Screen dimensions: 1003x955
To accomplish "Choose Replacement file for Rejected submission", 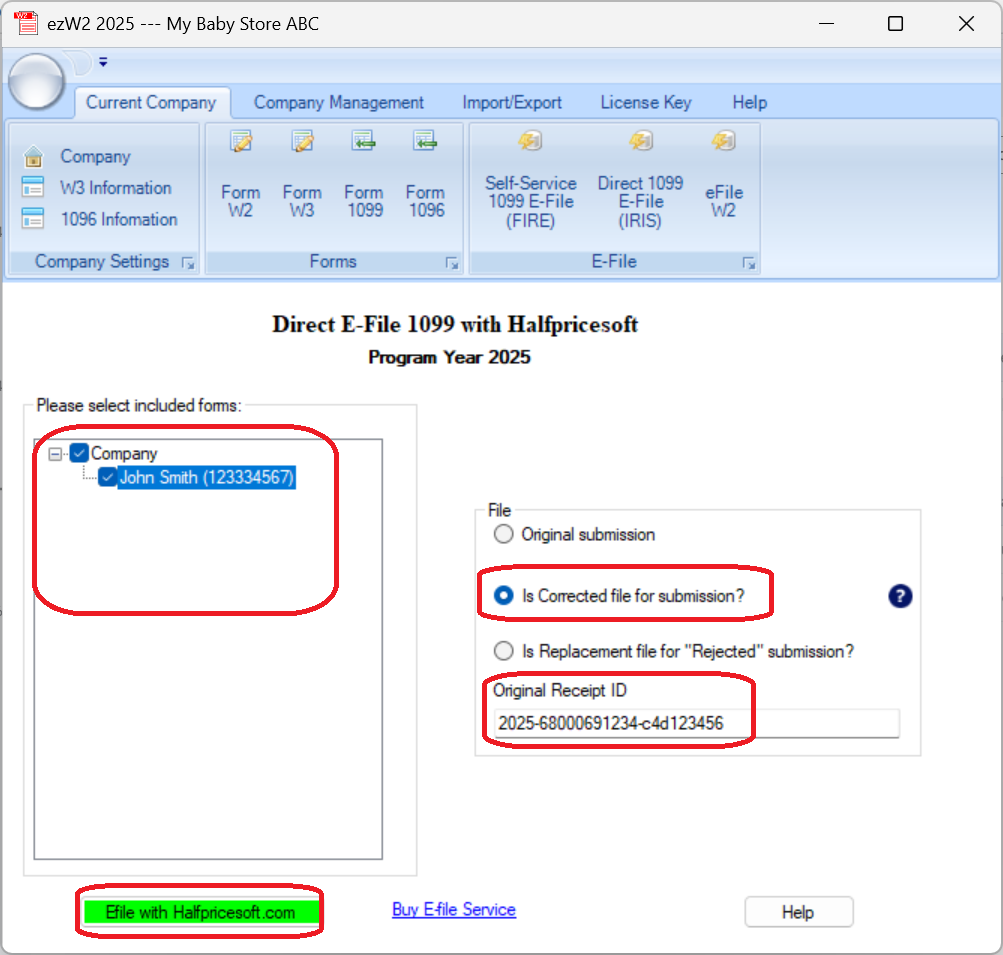I will (503, 651).
